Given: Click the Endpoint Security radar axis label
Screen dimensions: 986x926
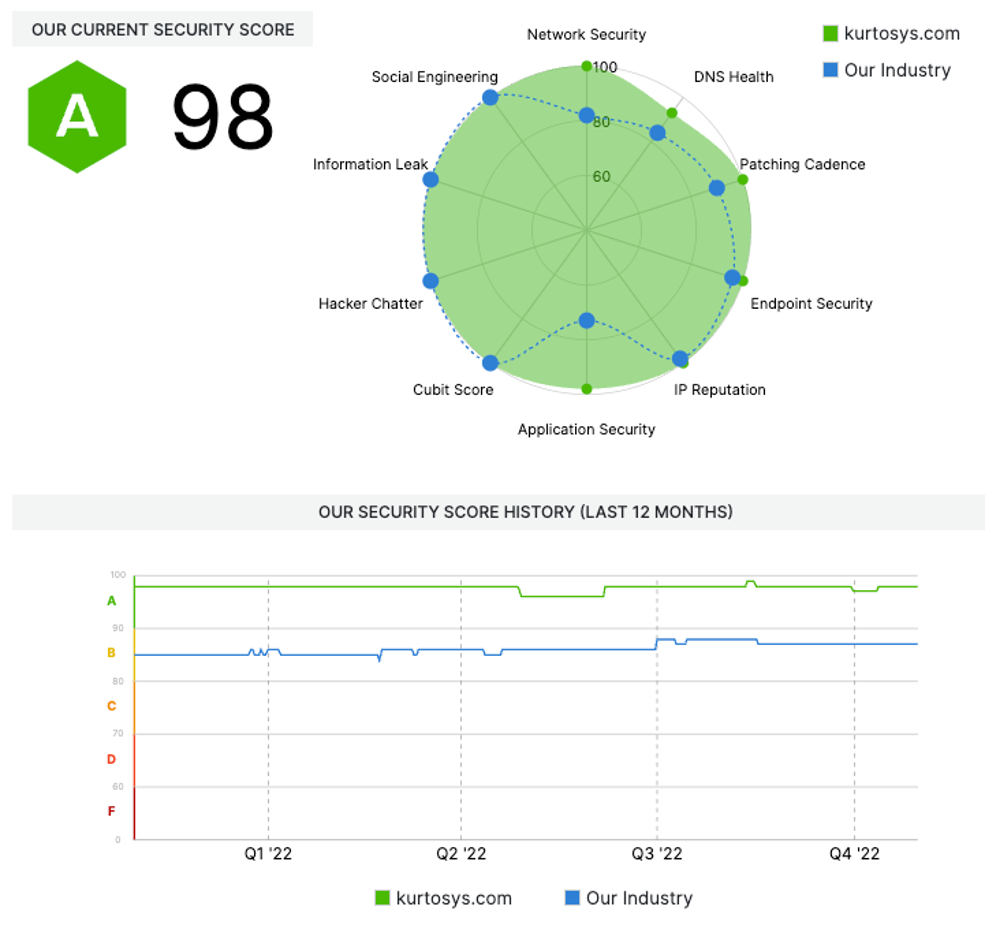Looking at the screenshot, I should [811, 304].
